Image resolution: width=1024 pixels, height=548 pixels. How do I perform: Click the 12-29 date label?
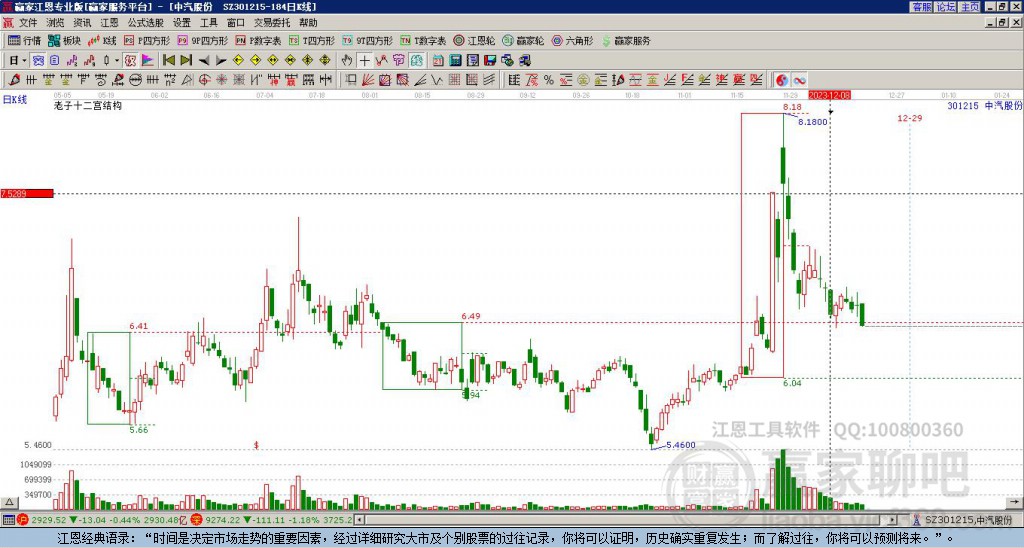(x=910, y=118)
